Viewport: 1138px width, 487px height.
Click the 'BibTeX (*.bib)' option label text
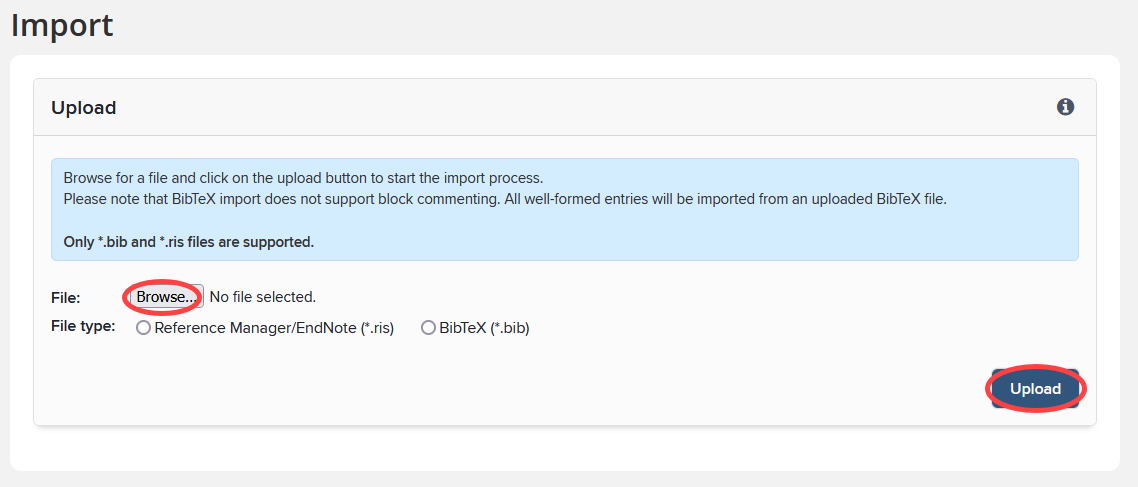[x=484, y=328]
